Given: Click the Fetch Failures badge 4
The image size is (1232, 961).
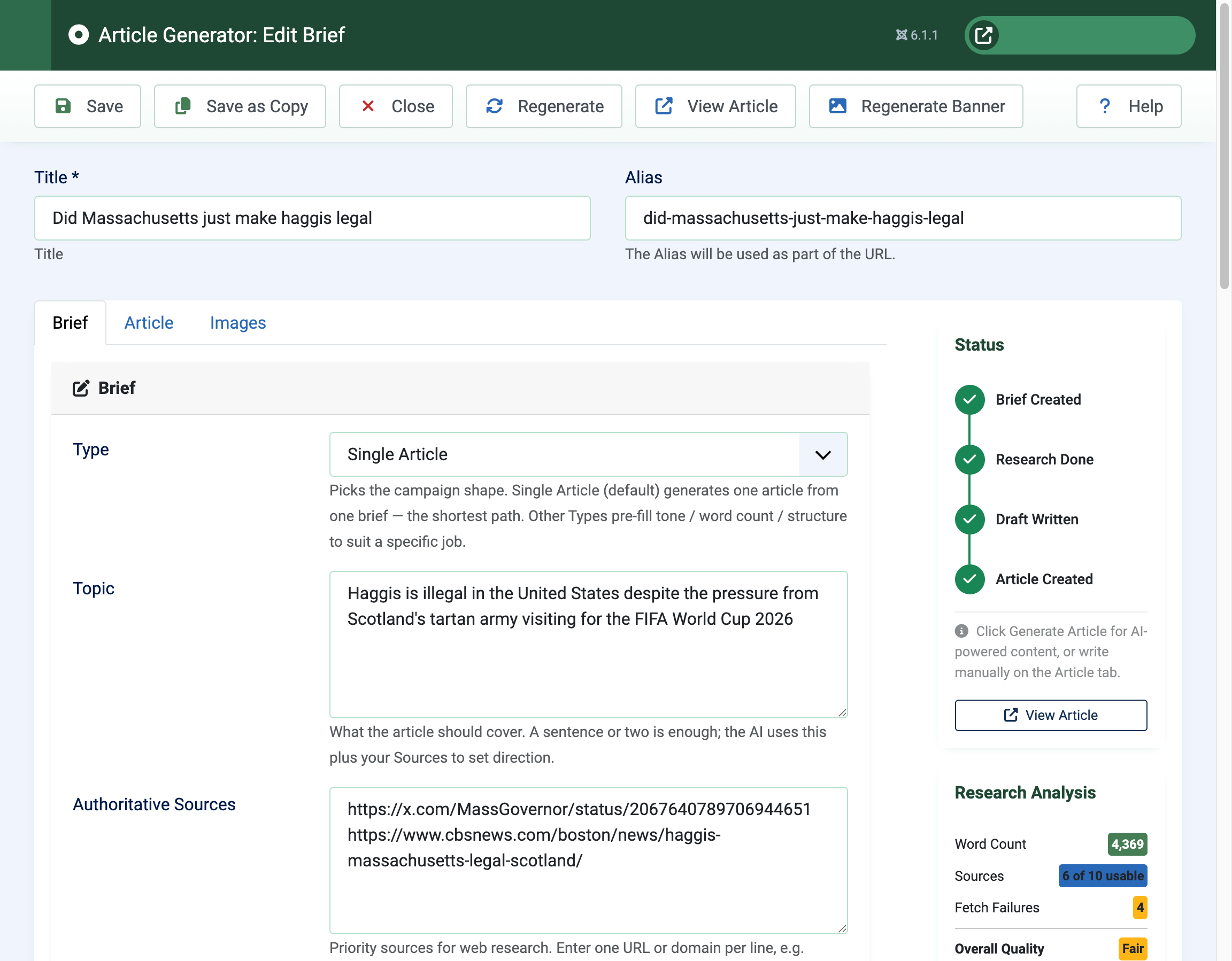Looking at the screenshot, I should [1139, 907].
